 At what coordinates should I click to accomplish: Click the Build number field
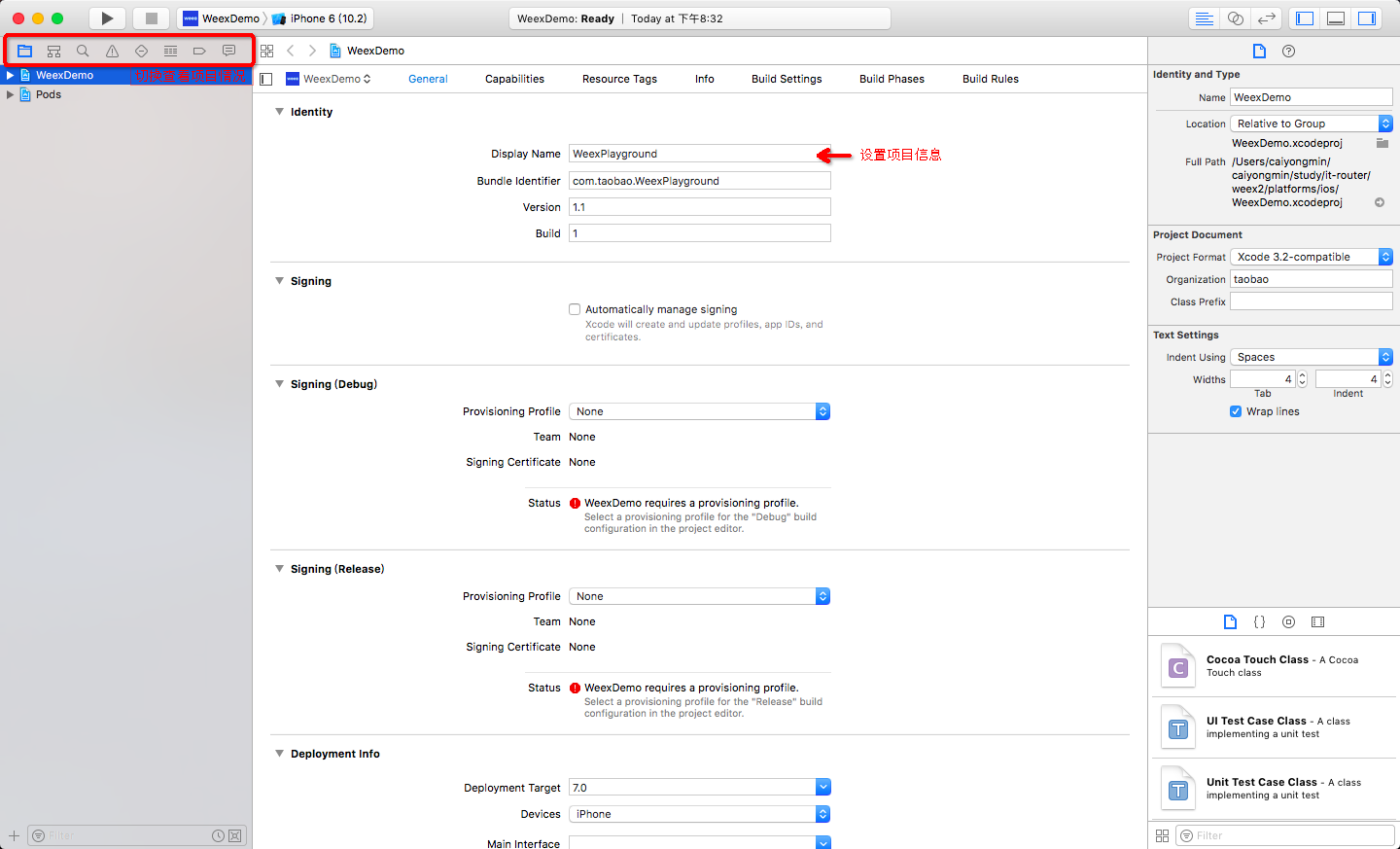(x=700, y=233)
